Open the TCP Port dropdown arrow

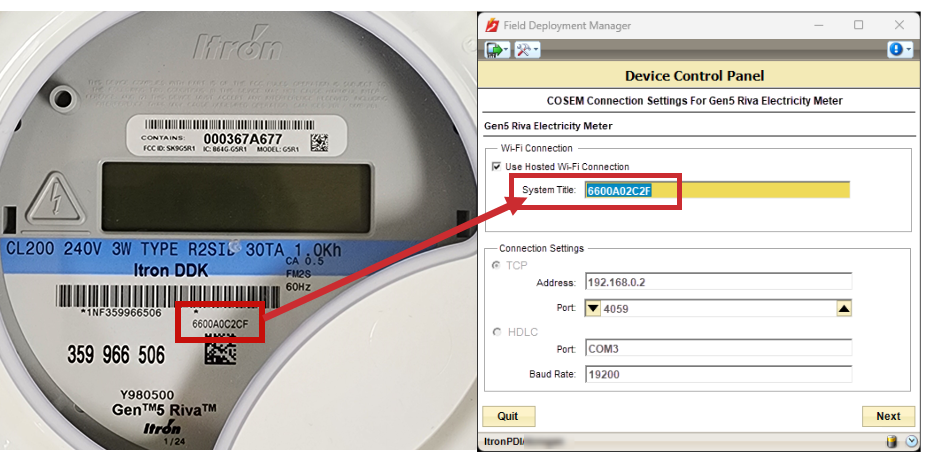coord(593,308)
